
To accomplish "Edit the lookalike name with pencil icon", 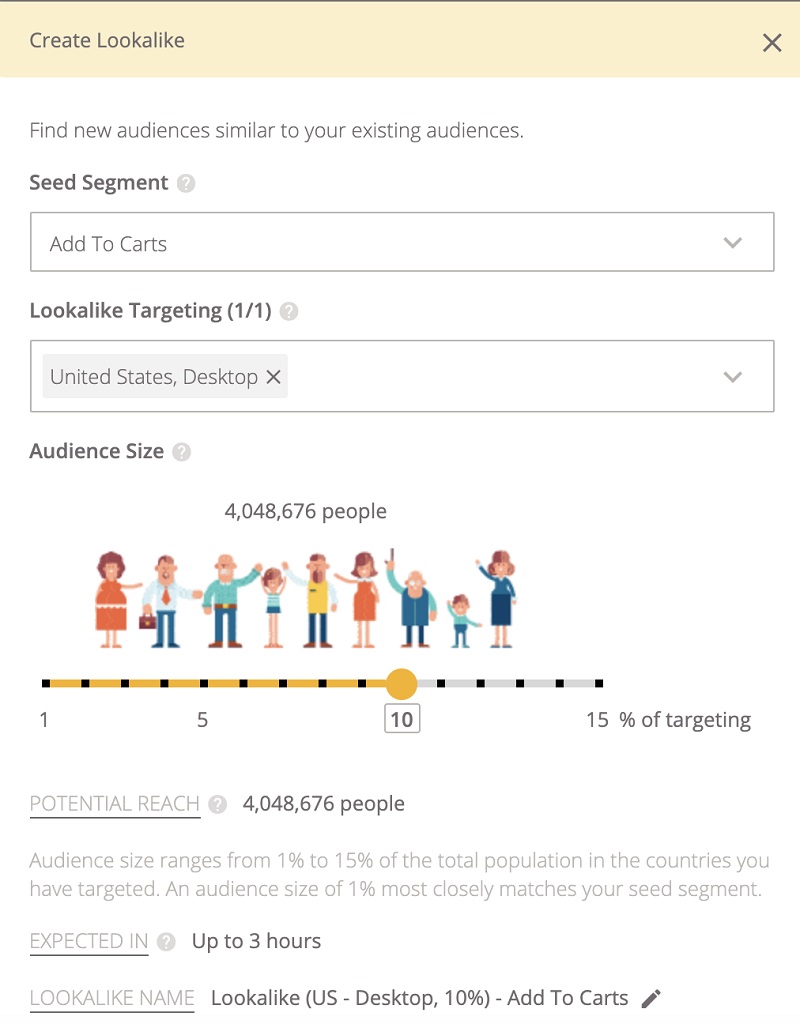I will [x=651, y=998].
